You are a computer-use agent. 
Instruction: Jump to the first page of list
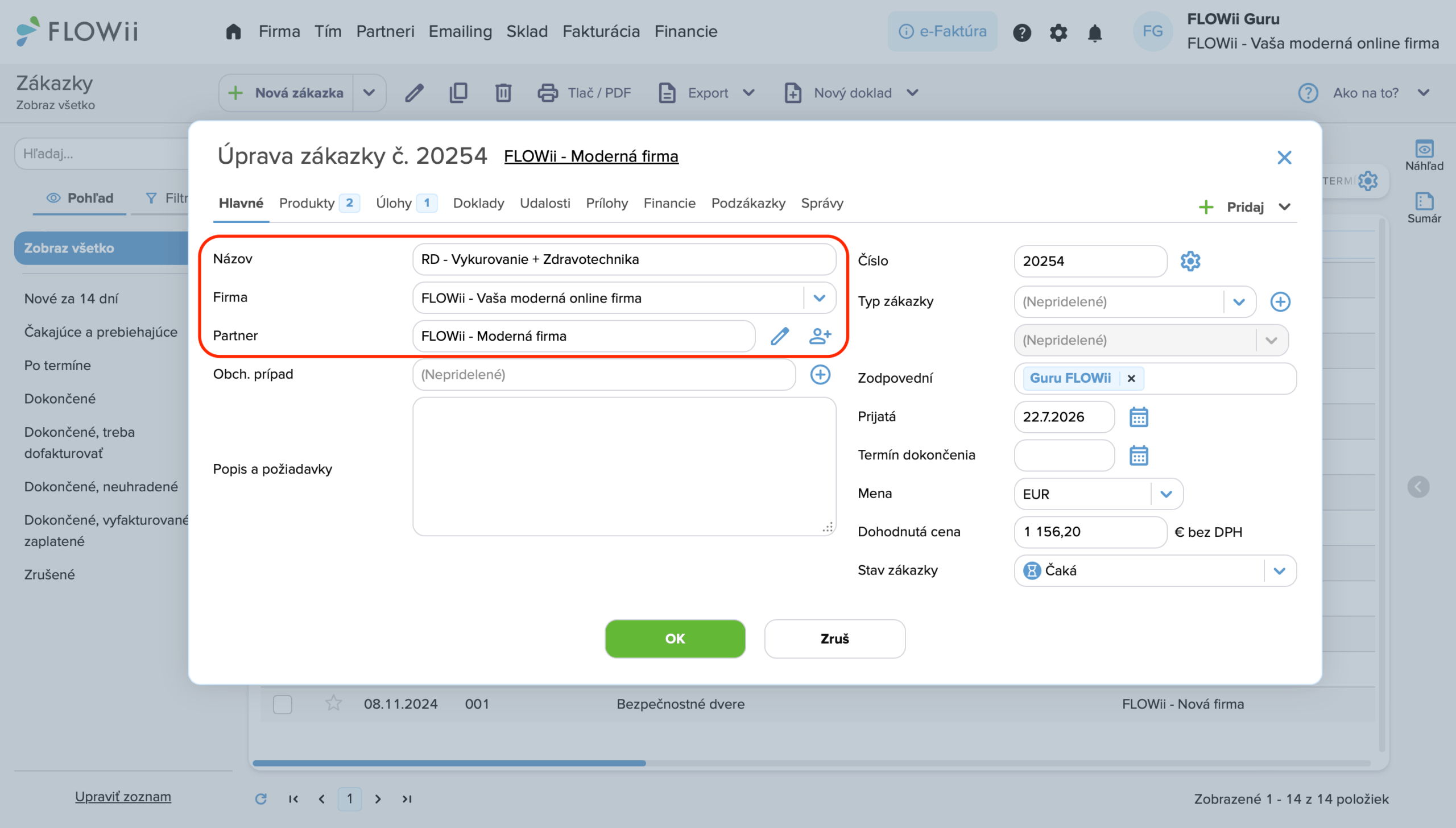tap(293, 799)
